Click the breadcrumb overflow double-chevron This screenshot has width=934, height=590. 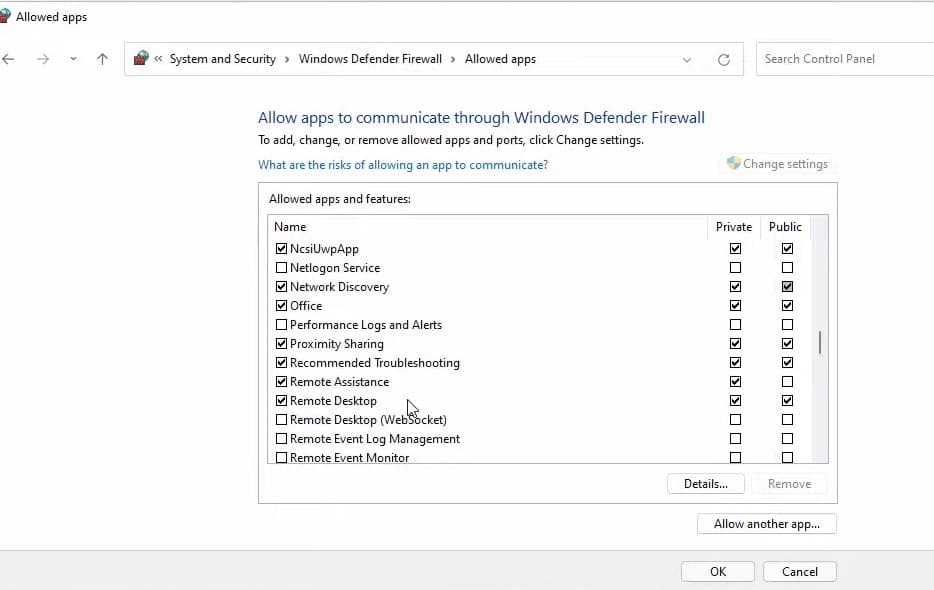coord(159,59)
